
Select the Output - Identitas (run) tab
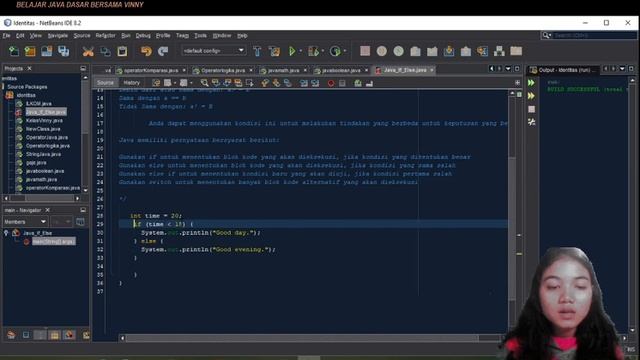coord(564,70)
